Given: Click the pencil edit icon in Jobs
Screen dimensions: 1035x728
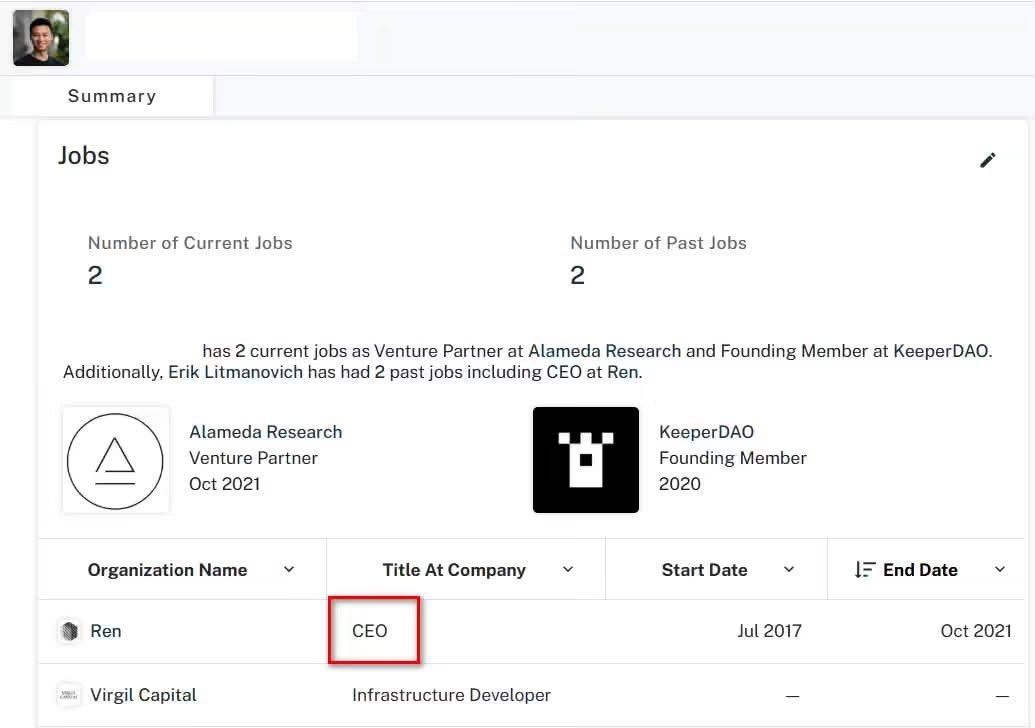Looking at the screenshot, I should (987, 160).
